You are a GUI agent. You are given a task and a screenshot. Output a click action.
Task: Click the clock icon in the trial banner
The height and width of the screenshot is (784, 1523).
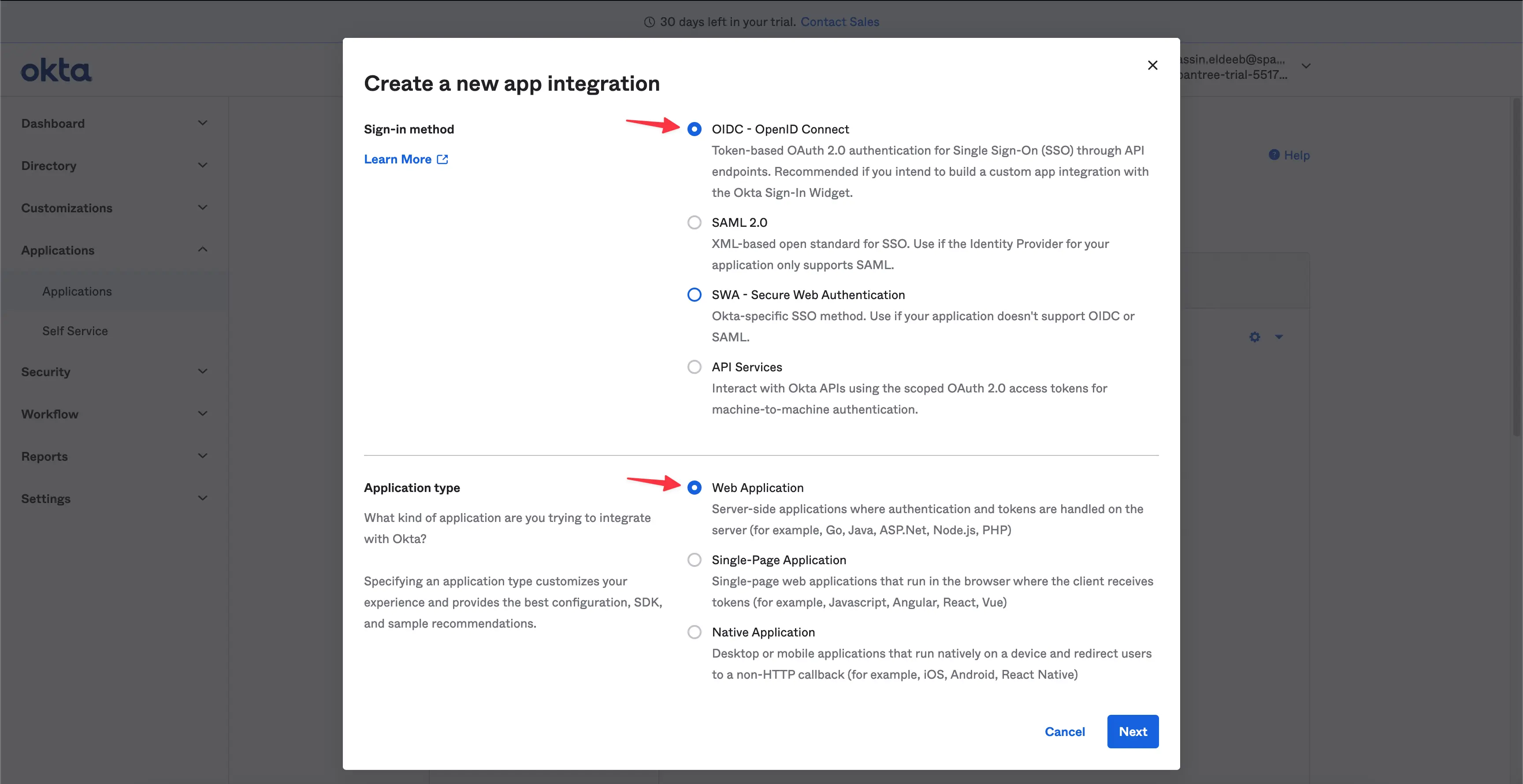click(x=649, y=22)
